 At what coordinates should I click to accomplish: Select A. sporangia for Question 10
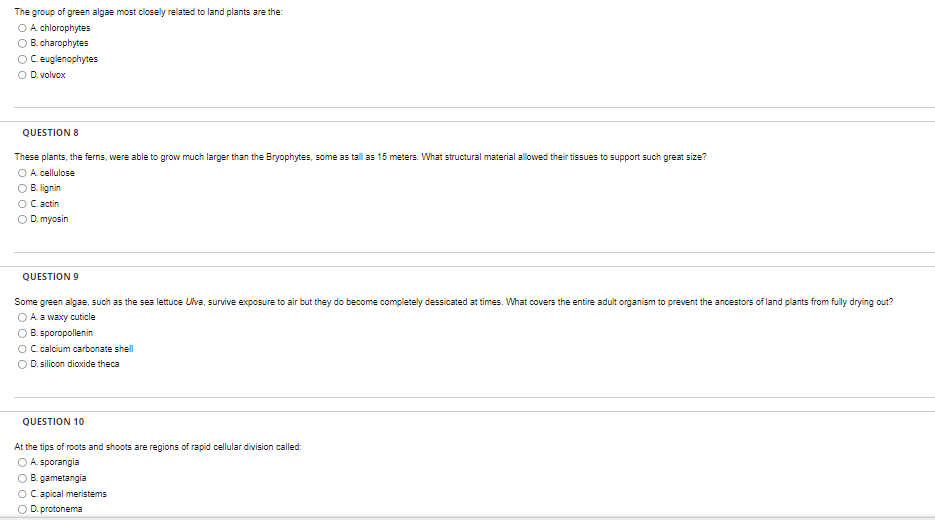coord(22,462)
